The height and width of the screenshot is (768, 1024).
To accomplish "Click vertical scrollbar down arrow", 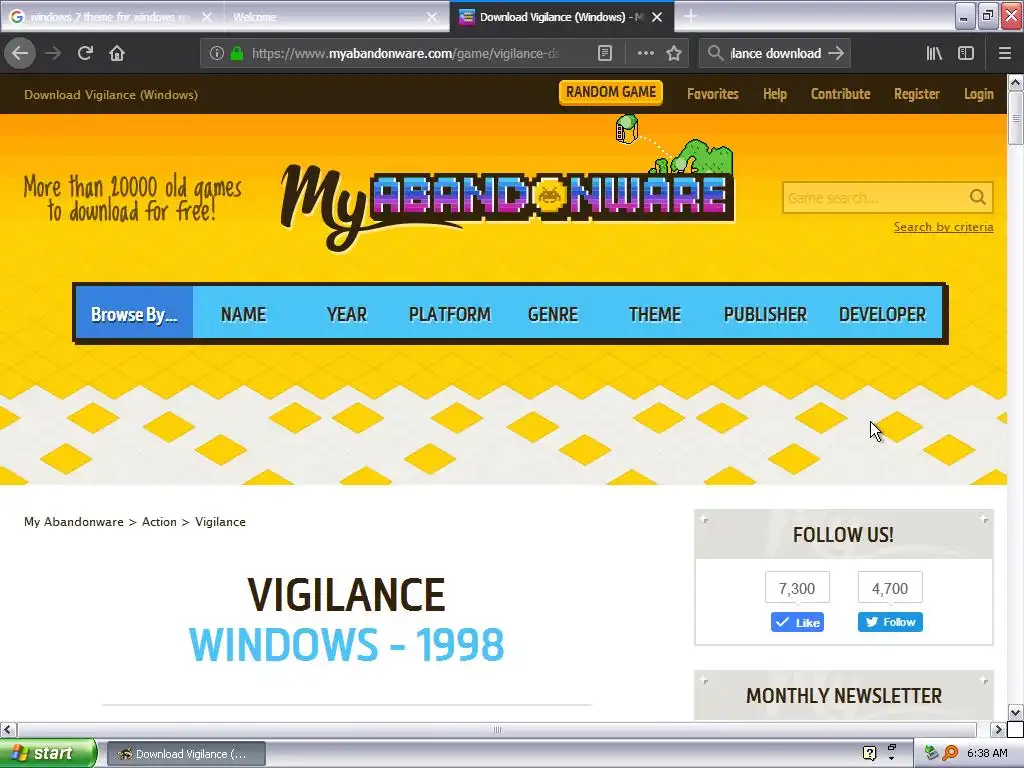I will 1016,712.
